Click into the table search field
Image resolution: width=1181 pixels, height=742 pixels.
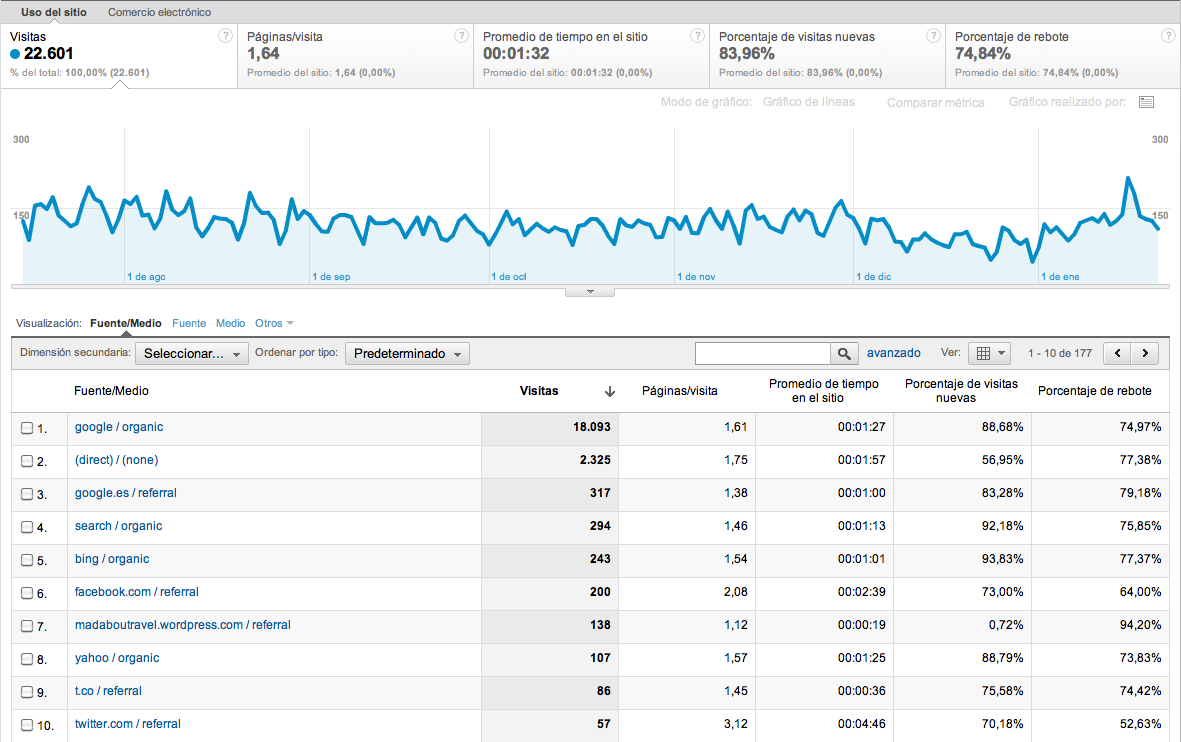coord(762,353)
